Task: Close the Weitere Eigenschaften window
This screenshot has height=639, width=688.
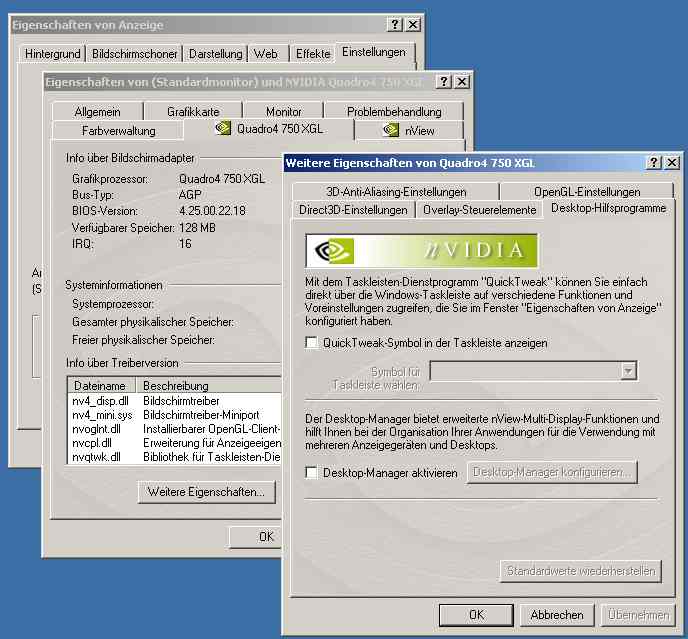Action: pos(672,163)
